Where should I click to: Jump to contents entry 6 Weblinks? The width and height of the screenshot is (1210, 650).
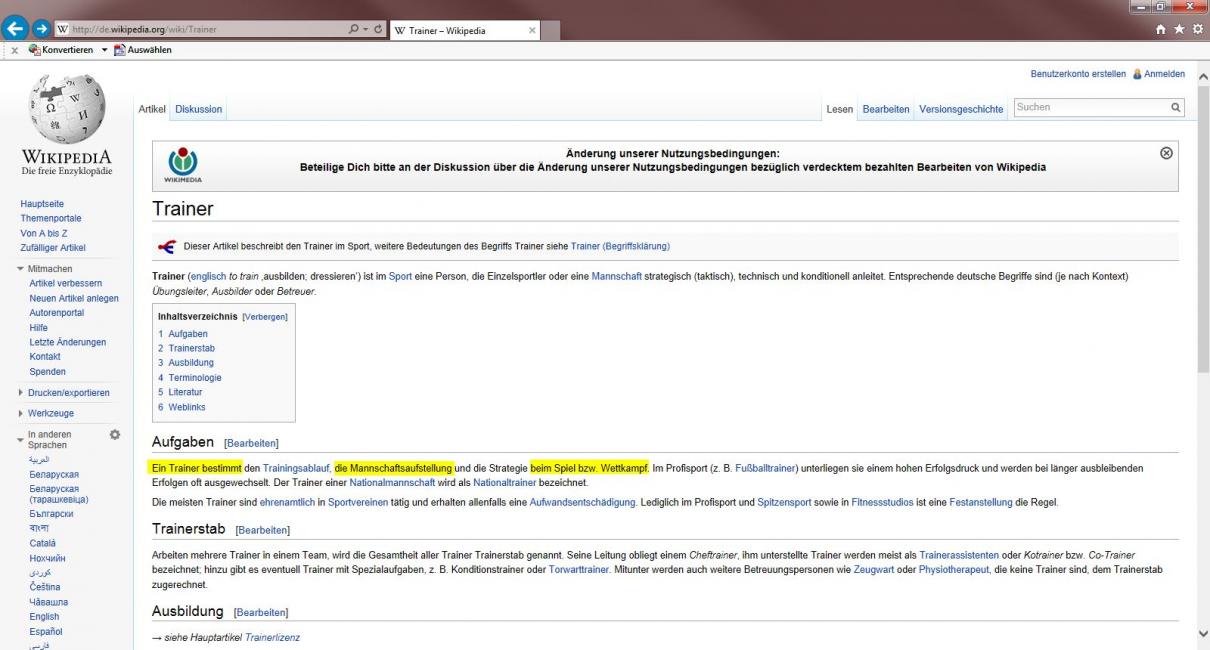[x=181, y=407]
